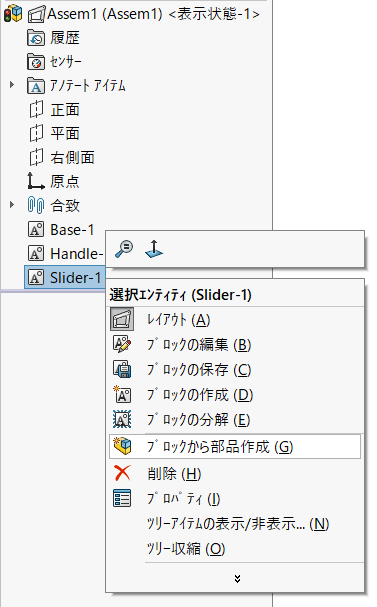Screen dimensions: 377x607
Task: Click the Zoom to Selection magnifier icon
Action: point(124,249)
